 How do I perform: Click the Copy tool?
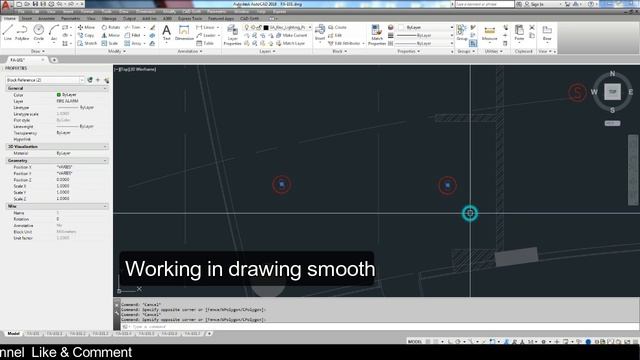(87, 36)
